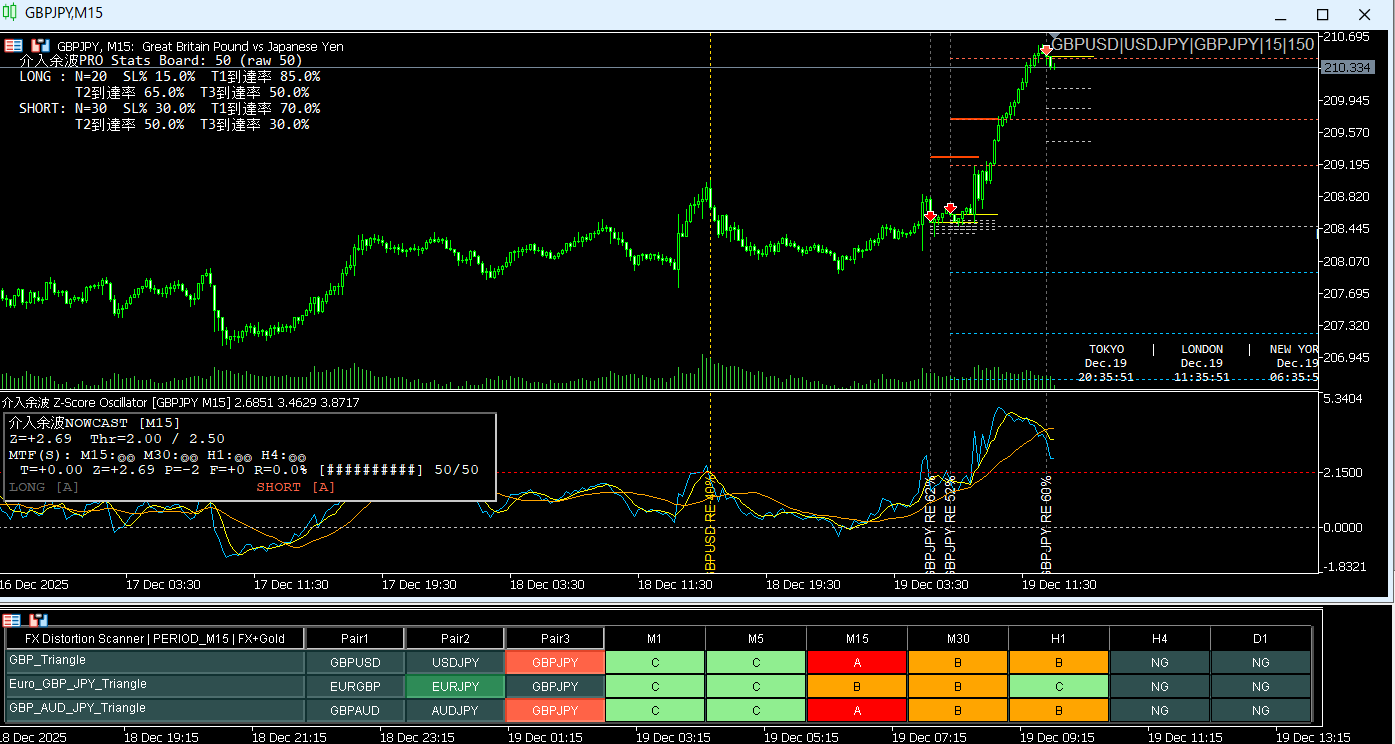The width and height of the screenshot is (1395, 744).
Task: Maximize the GBPJPY,M15 chart window
Action: point(1323,14)
